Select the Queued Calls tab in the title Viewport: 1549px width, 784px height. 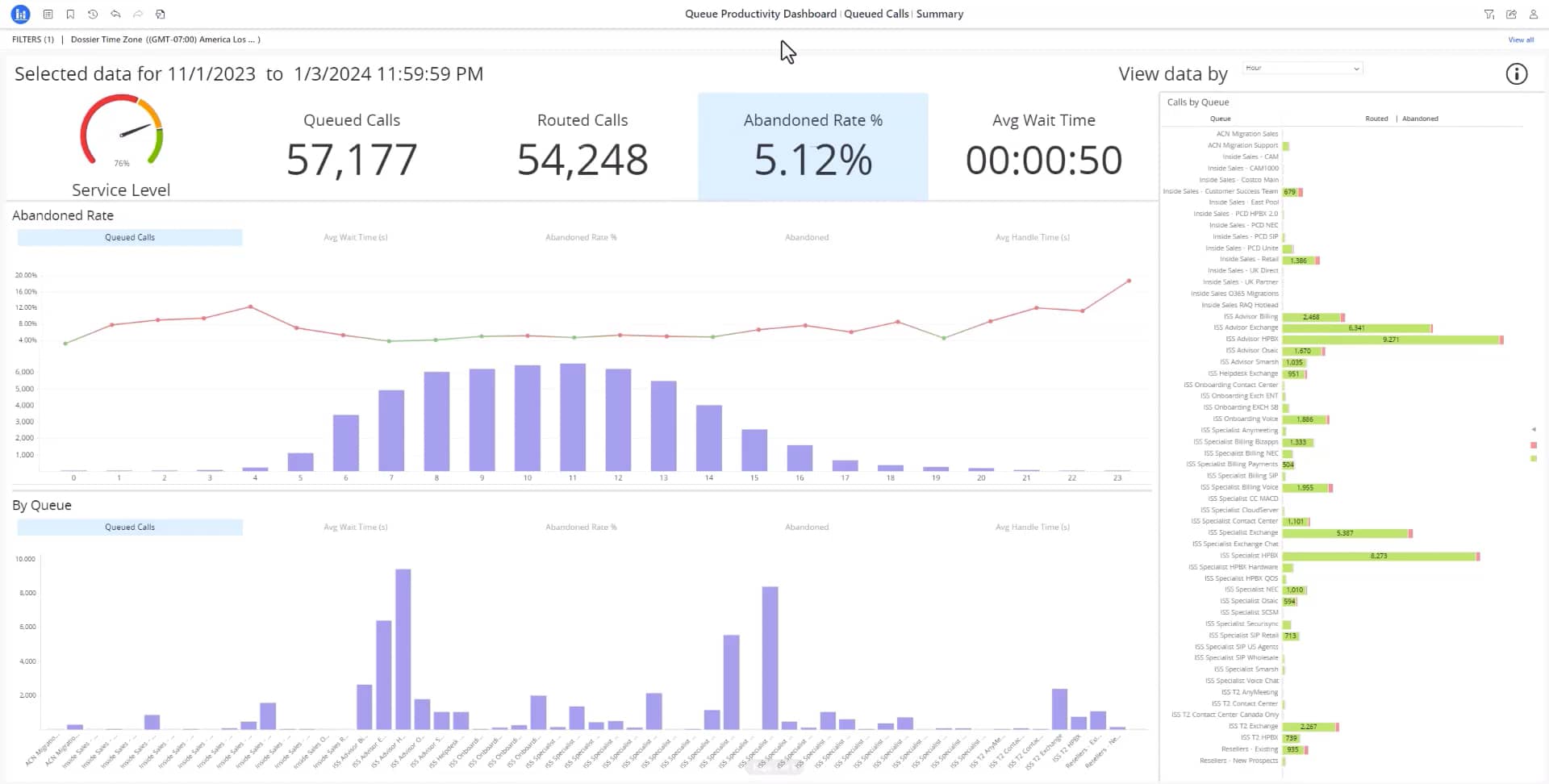coord(876,14)
